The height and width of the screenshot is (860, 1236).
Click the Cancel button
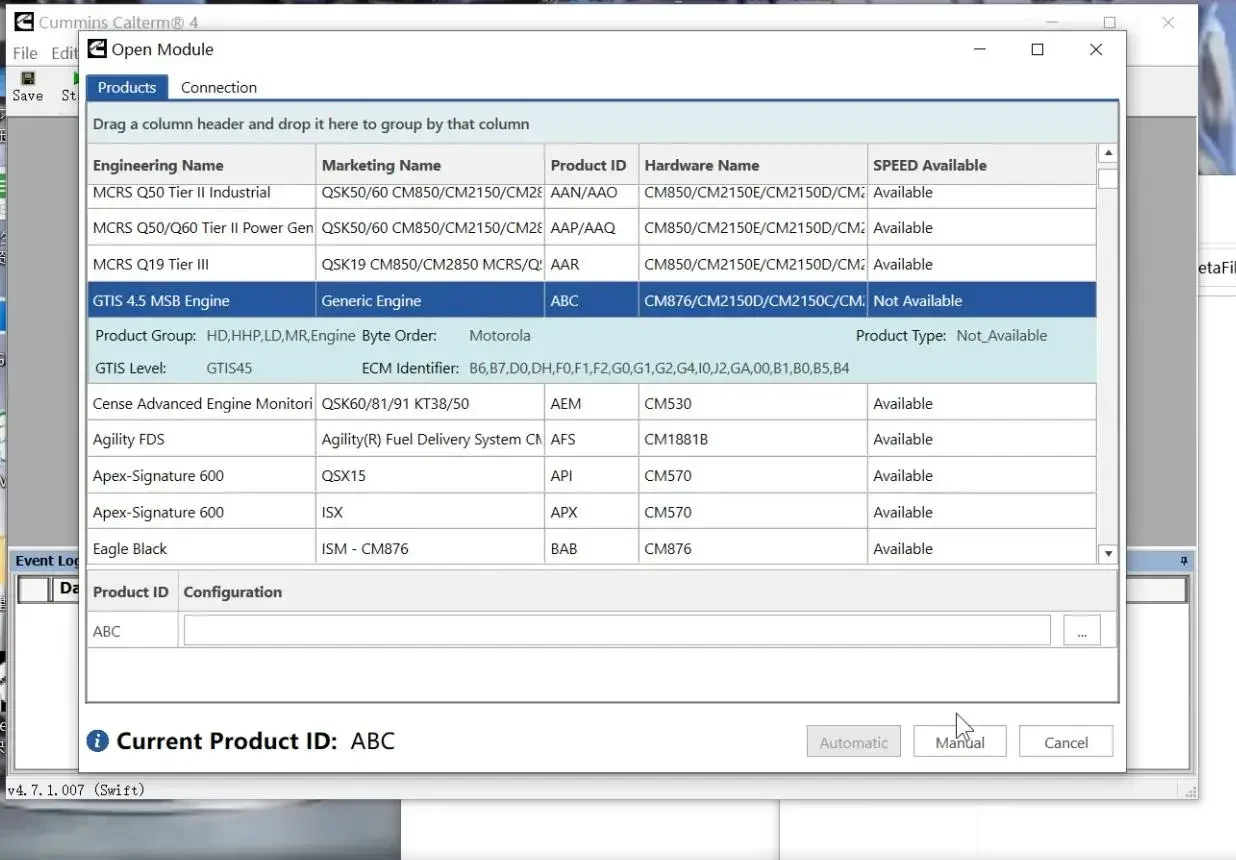point(1065,742)
